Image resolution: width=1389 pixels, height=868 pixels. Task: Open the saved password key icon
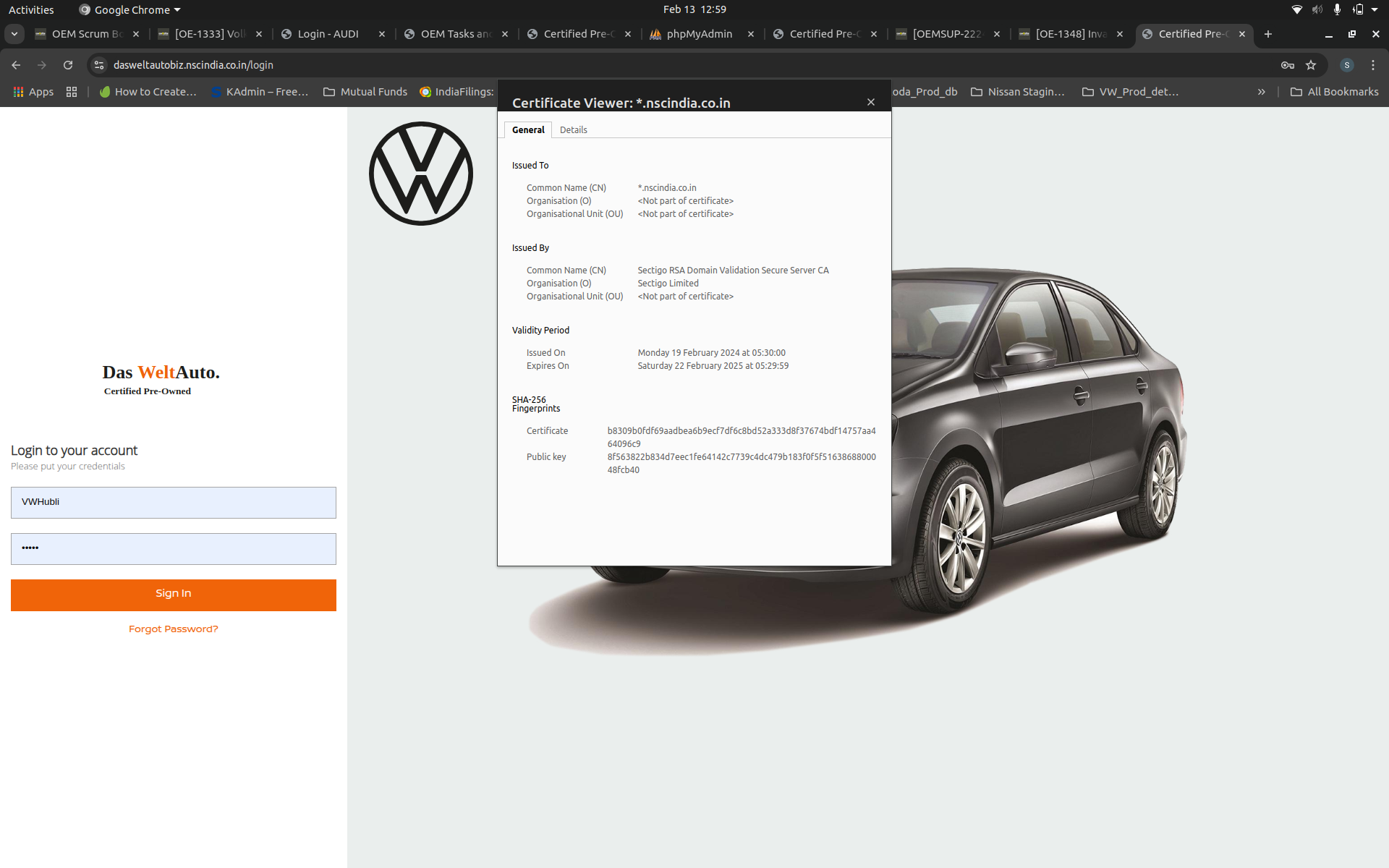coord(1288,65)
